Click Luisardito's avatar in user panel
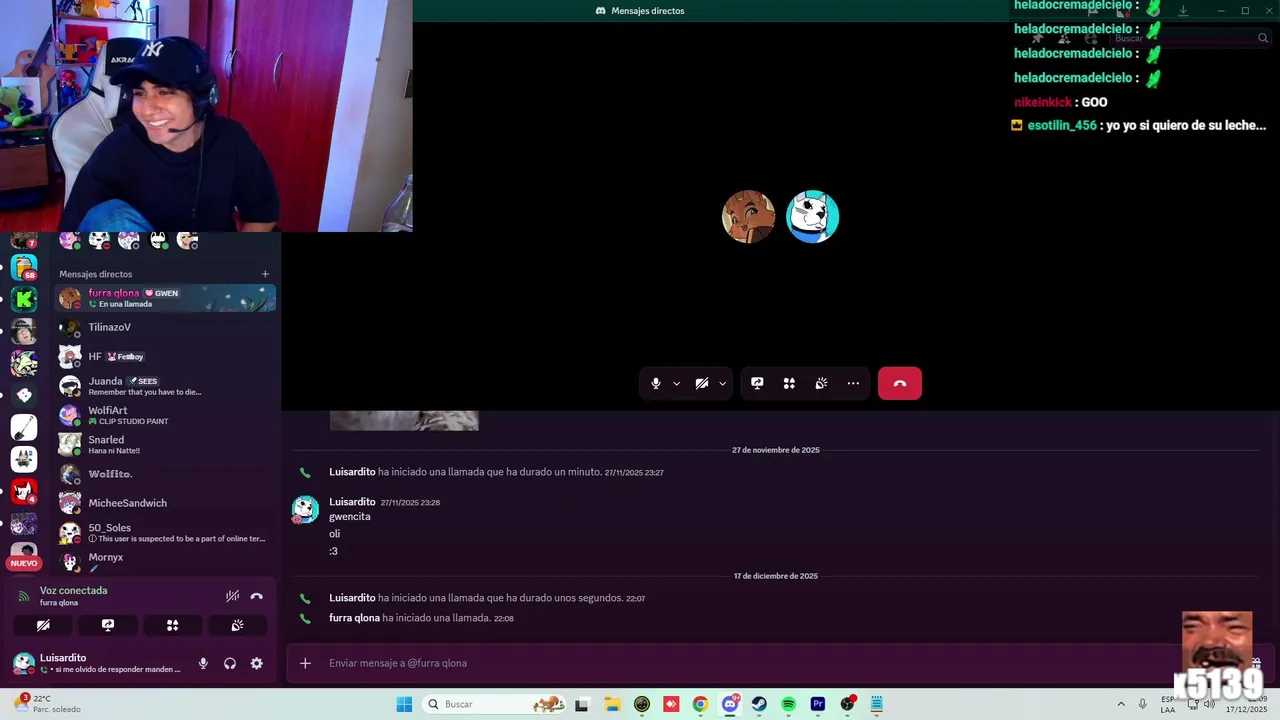Viewport: 1280px width, 720px height. click(24, 663)
